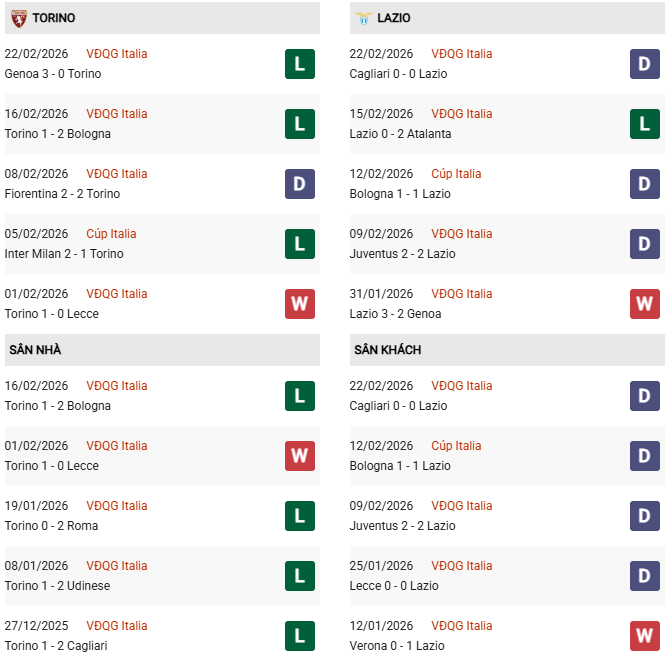Screen dimensions: 666x659
Task: Click the L badge for Torino 0 - 2 Roma
Action: pos(300,516)
